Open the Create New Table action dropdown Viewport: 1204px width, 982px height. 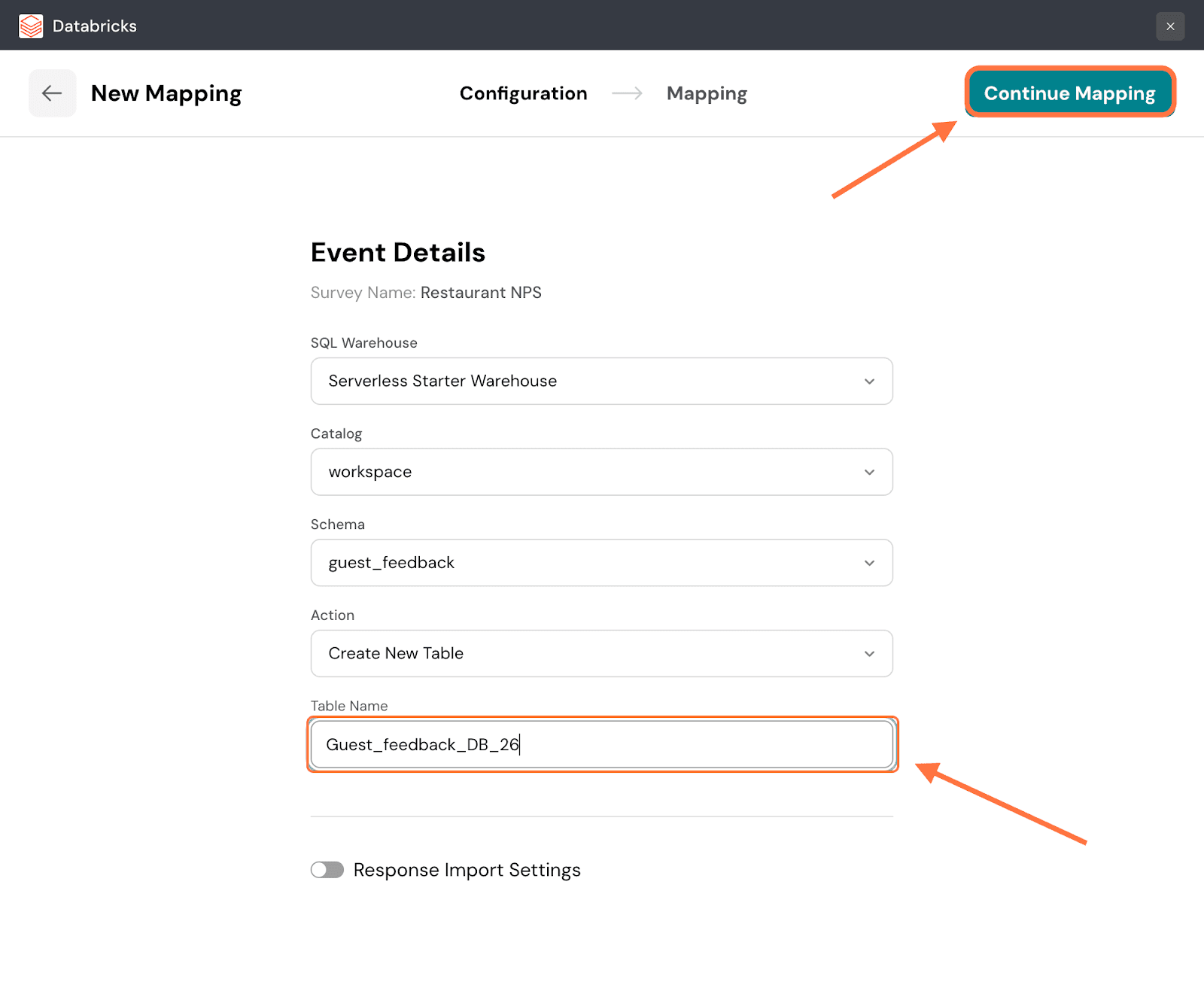tap(587, 654)
